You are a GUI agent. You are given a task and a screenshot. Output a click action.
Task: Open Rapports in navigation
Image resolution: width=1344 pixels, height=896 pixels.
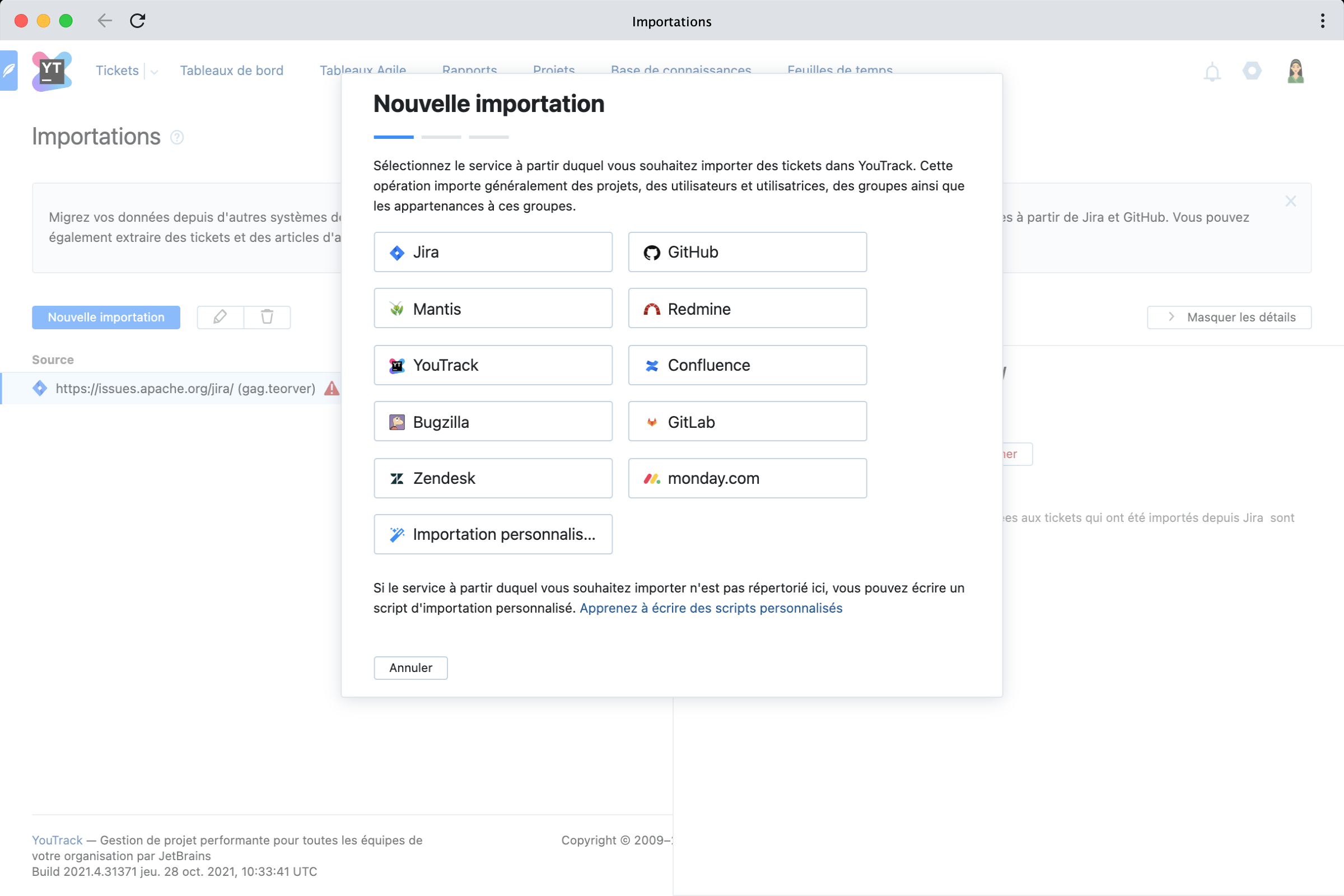click(469, 69)
